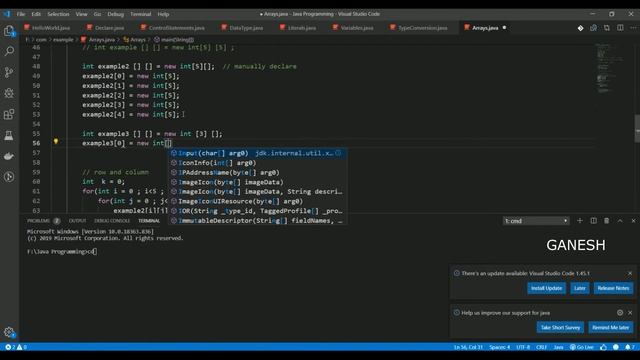The height and width of the screenshot is (360, 640).
Task: Switch to the OUTPUT panel tab
Action: click(x=77, y=221)
